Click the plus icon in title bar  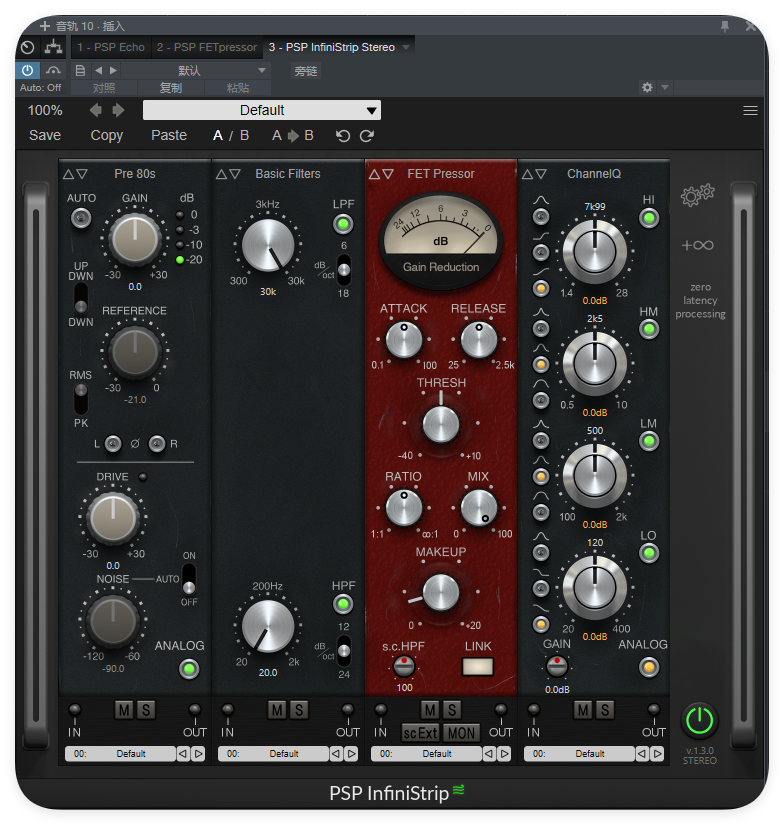pos(45,26)
